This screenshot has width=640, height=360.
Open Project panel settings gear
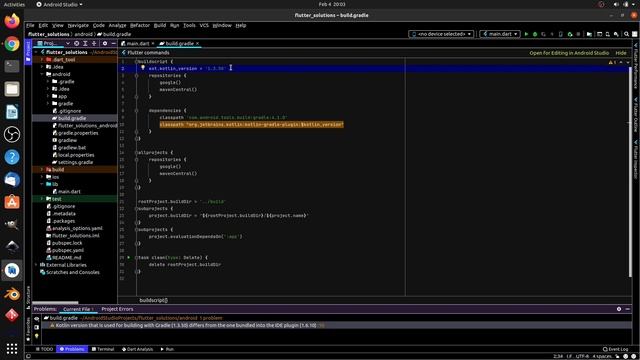pos(105,43)
